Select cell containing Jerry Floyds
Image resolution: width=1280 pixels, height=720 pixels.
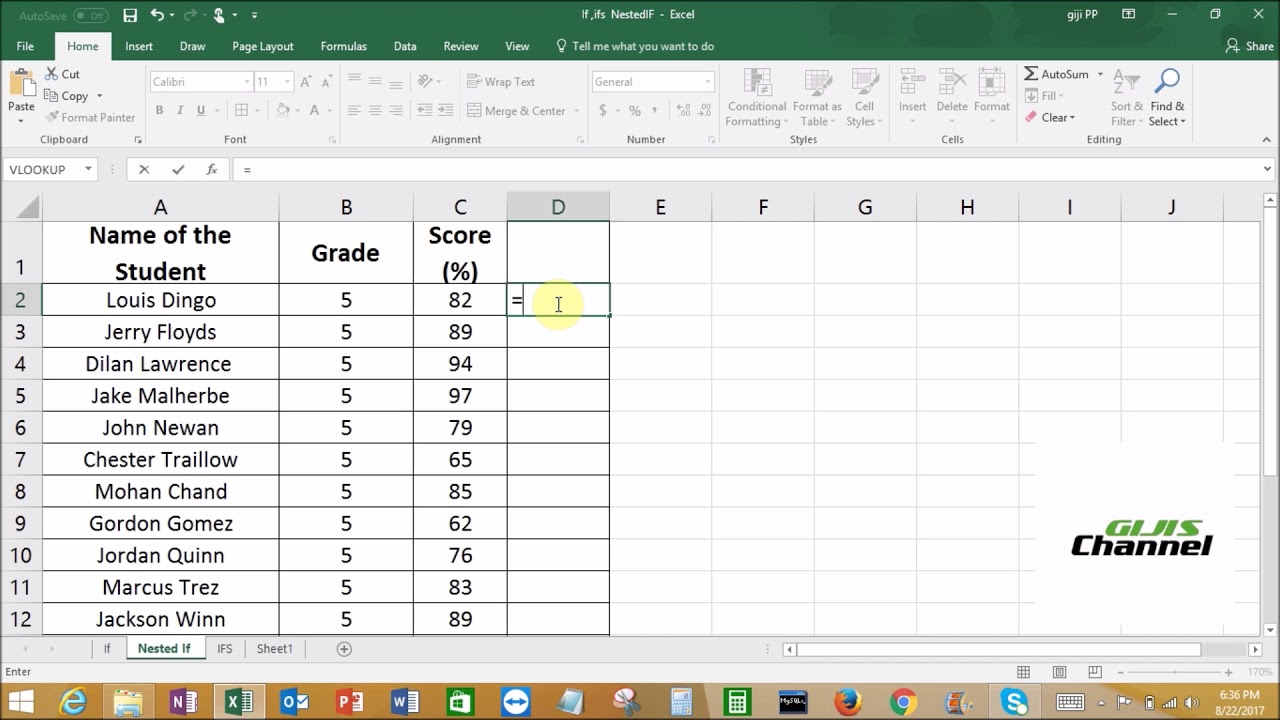pos(160,332)
